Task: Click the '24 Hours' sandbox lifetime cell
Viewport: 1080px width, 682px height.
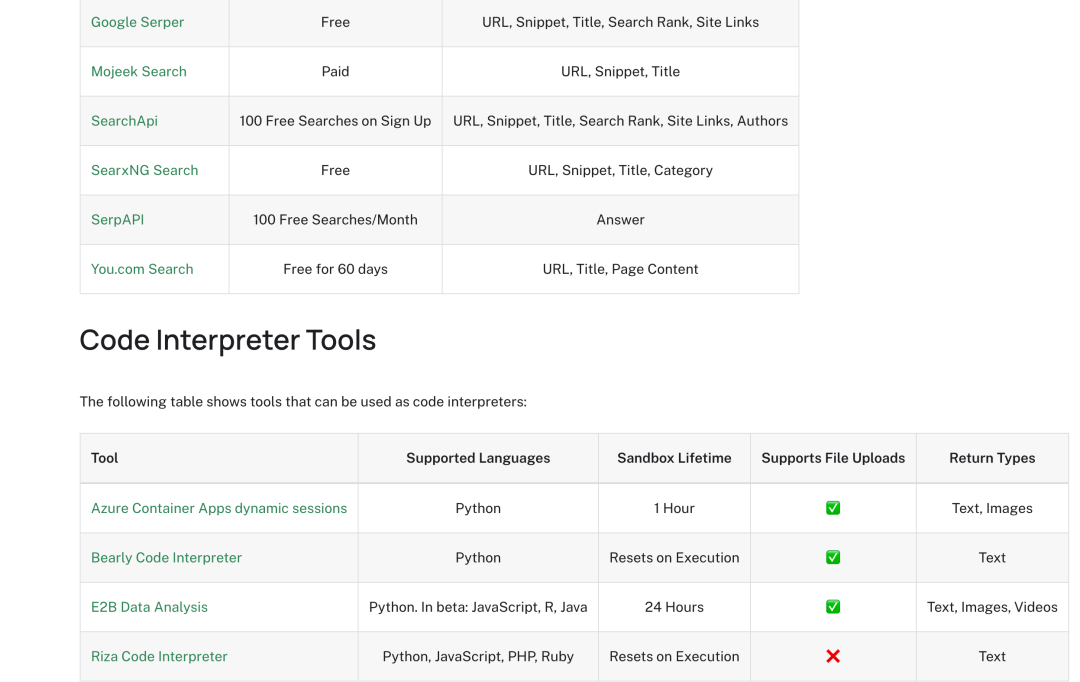Action: click(674, 607)
